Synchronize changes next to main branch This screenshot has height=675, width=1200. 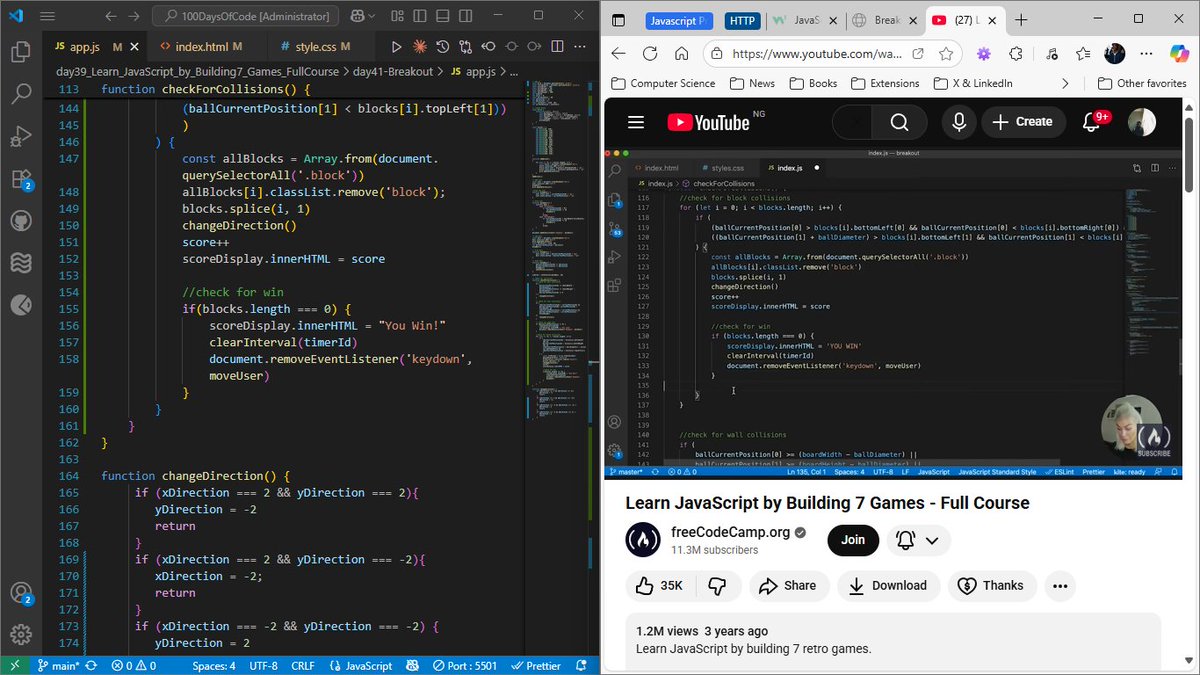91,665
